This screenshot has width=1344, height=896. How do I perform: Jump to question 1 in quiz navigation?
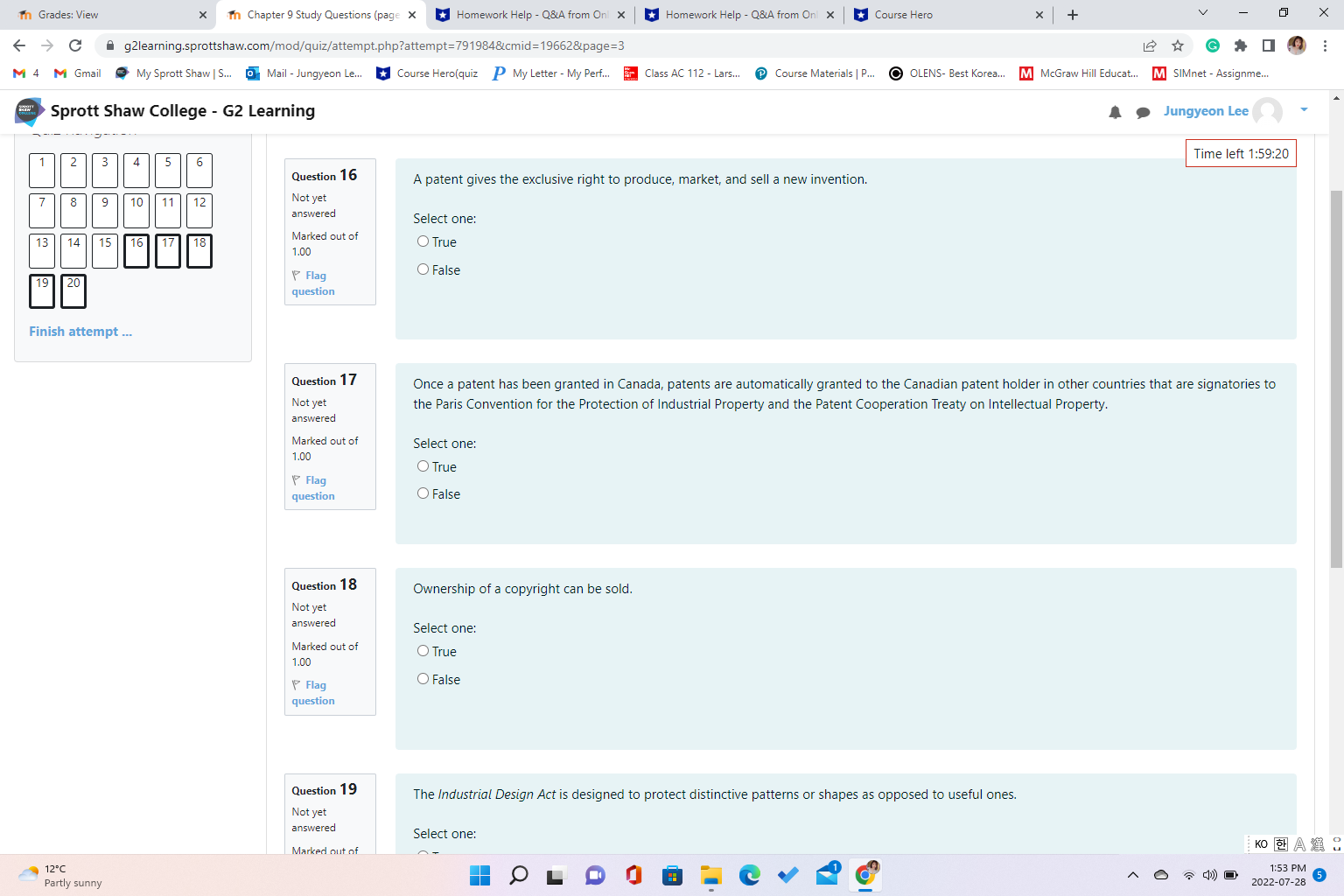tap(42, 171)
